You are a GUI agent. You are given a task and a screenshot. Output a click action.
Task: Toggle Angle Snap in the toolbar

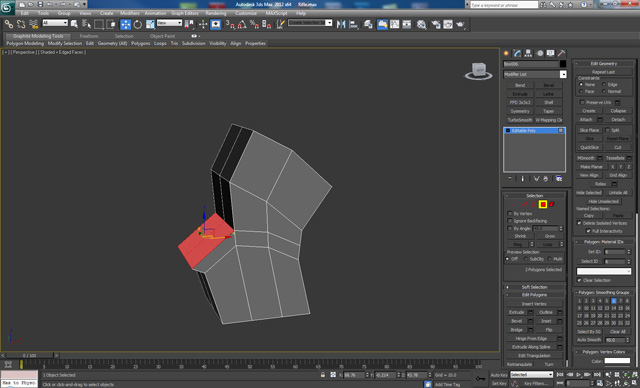pyautogui.click(x=242, y=24)
